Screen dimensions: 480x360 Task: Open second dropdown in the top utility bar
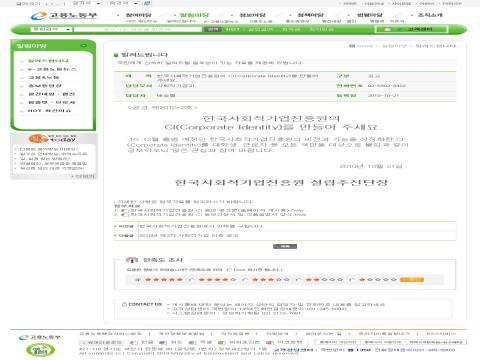click(124, 3)
